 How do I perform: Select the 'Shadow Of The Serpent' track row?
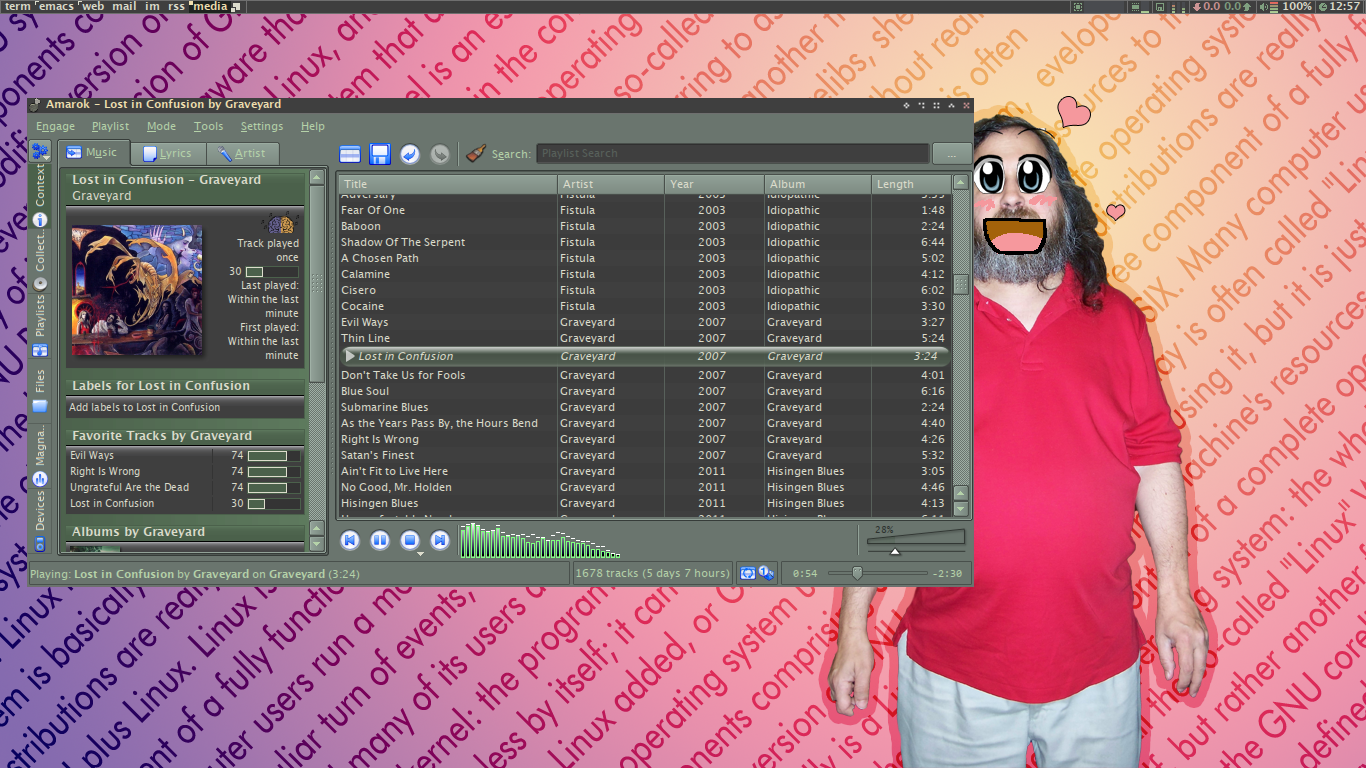643,242
